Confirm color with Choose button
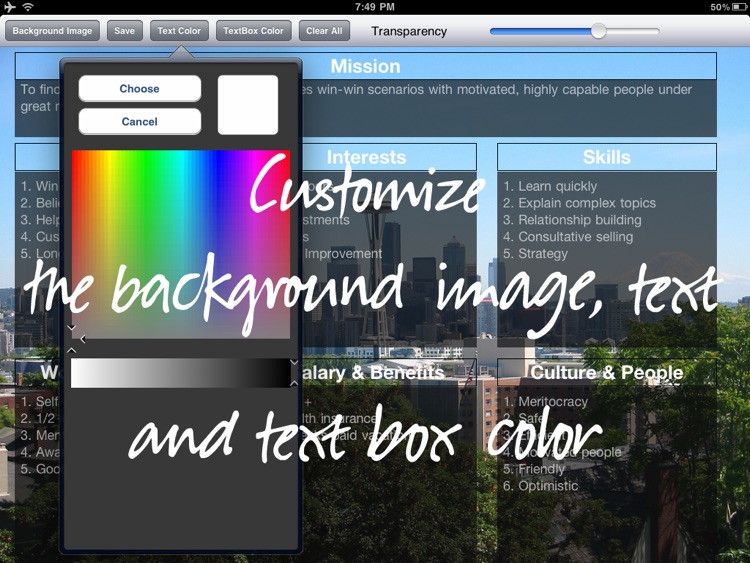The image size is (750, 563). [140, 88]
